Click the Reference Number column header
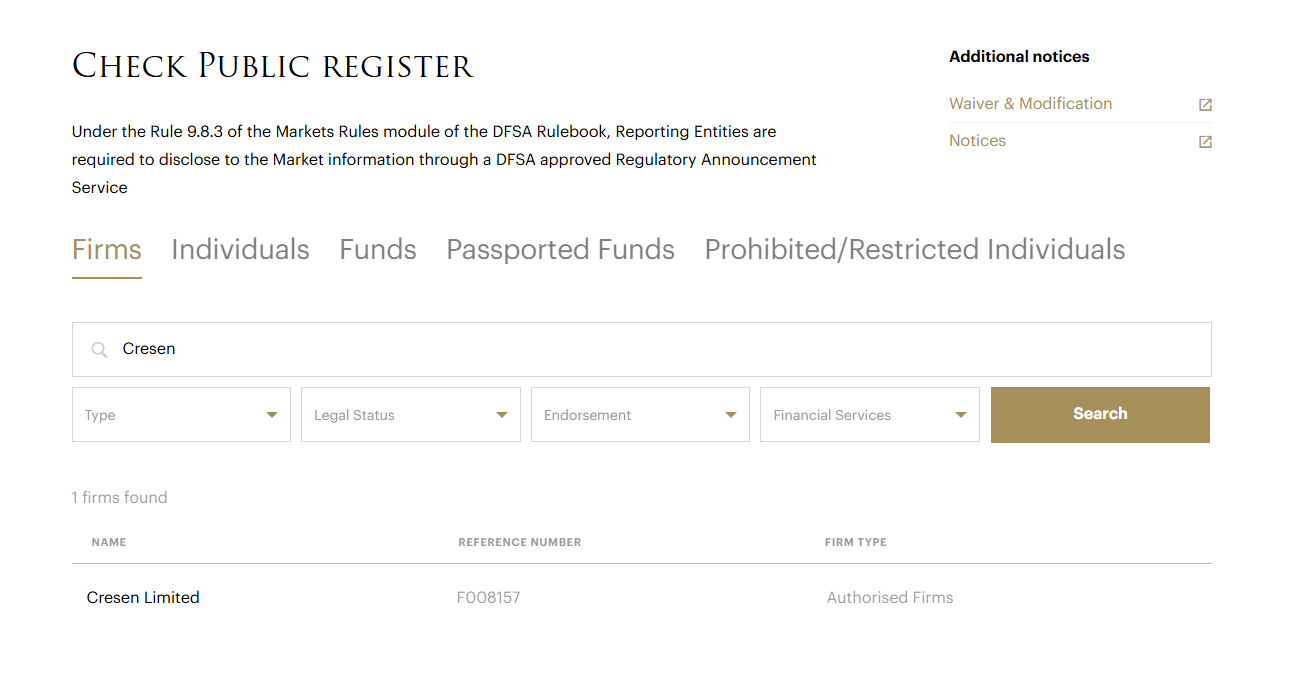The height and width of the screenshot is (677, 1313). 519,542
